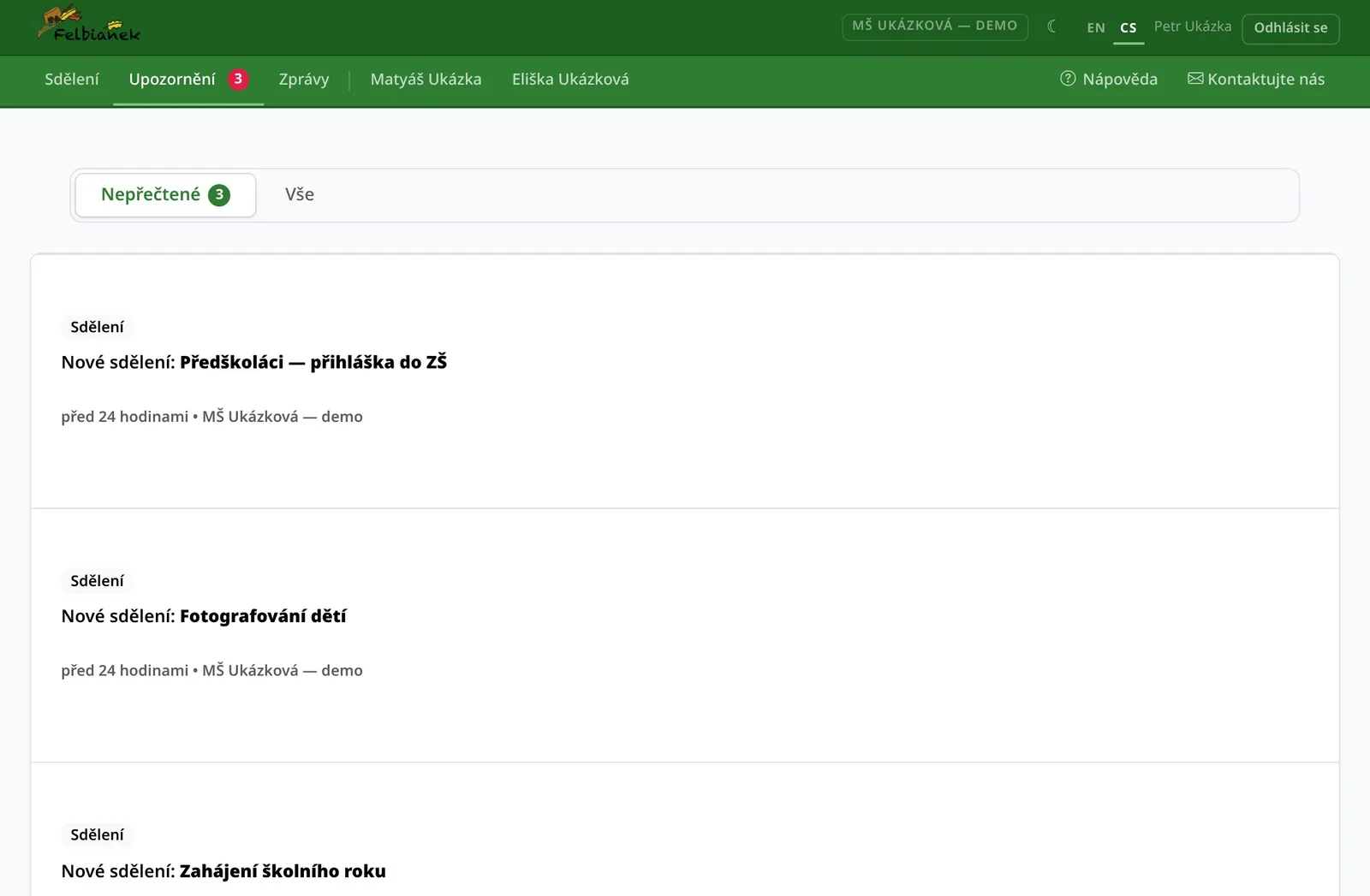Screen dimensions: 1370x896
Task: Click the Odhlásit se button
Action: pyautogui.click(x=1290, y=28)
